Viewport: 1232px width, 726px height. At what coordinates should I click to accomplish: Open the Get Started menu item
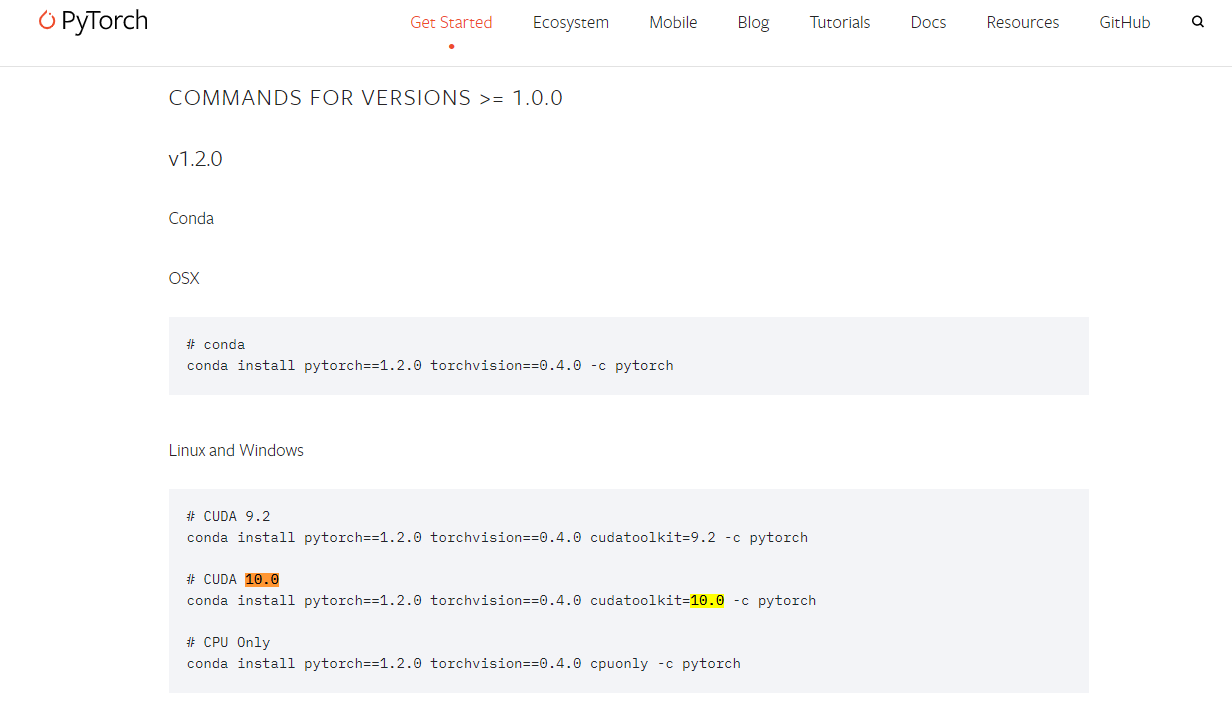pos(451,22)
